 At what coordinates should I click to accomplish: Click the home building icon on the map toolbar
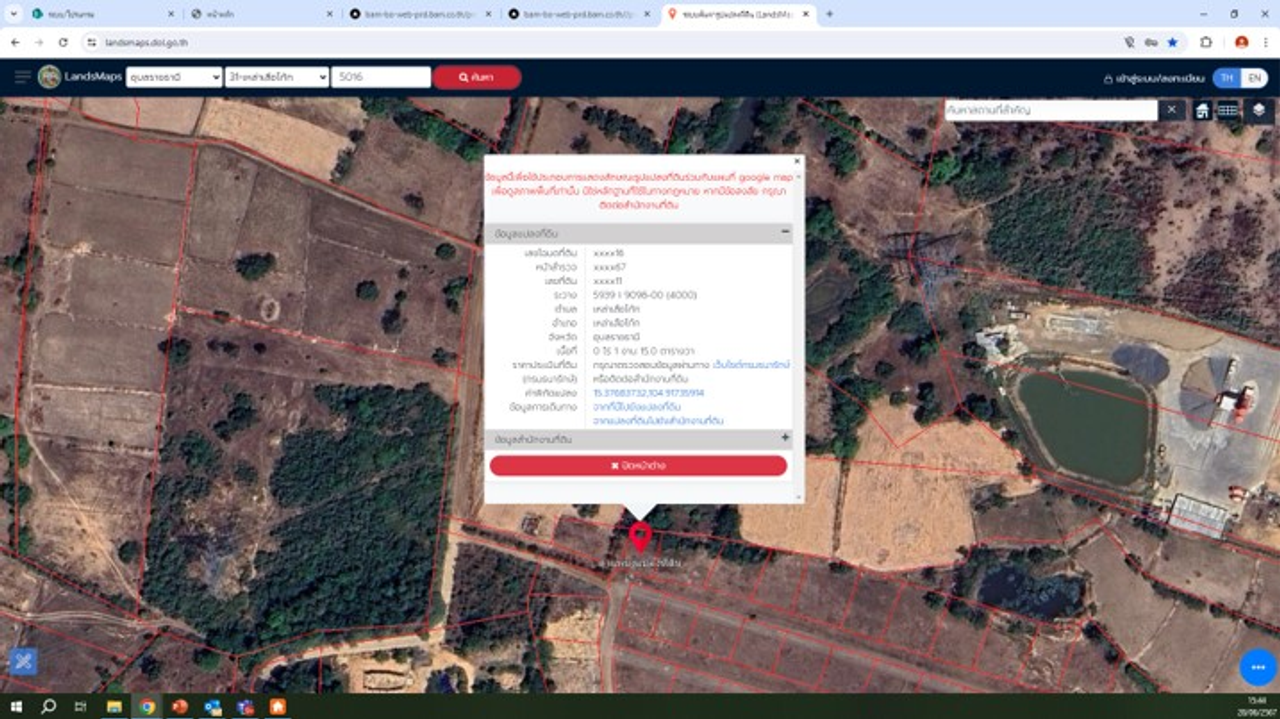[x=1202, y=110]
